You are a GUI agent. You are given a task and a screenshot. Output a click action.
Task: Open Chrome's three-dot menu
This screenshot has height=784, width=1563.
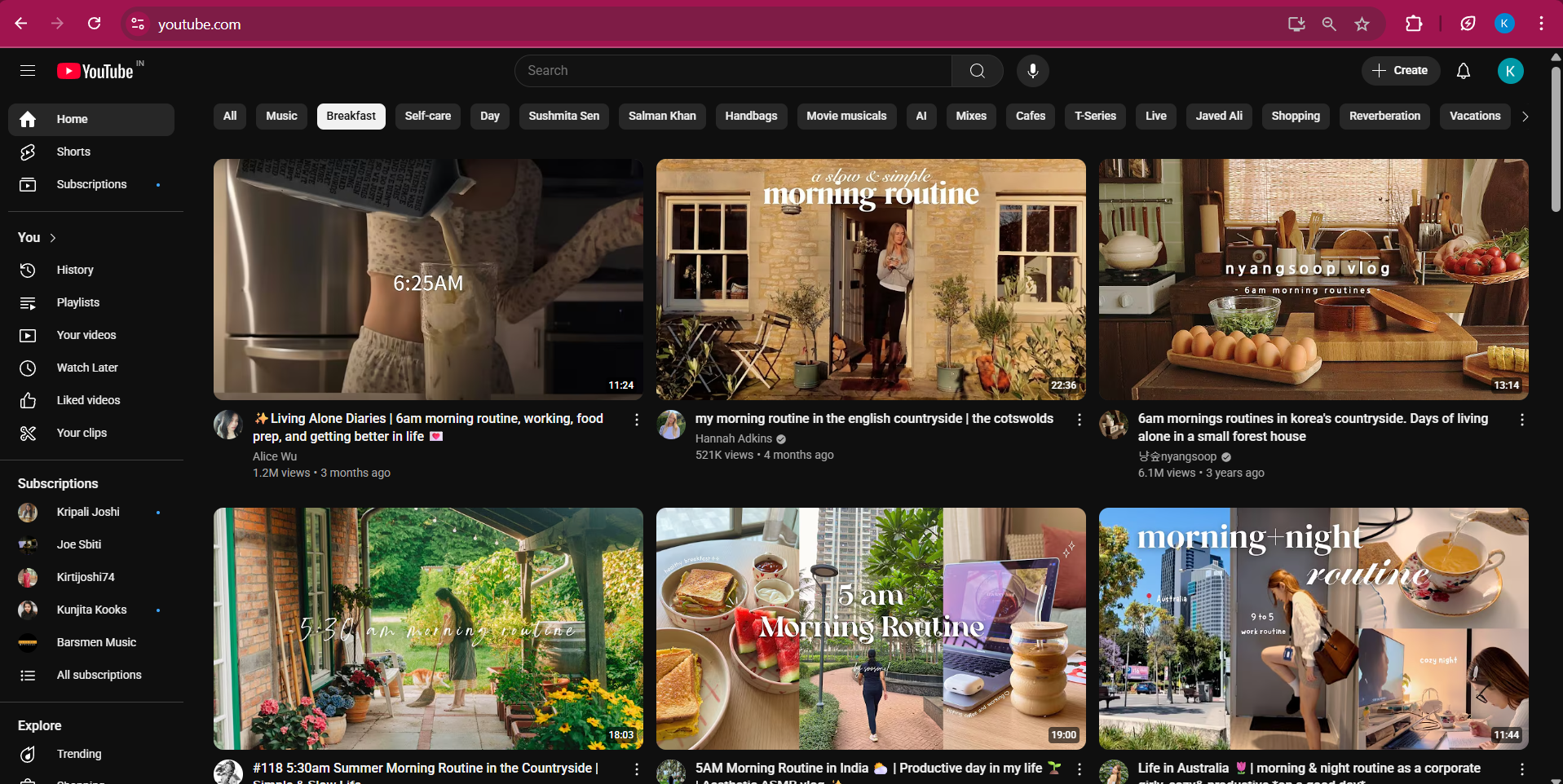(1541, 24)
